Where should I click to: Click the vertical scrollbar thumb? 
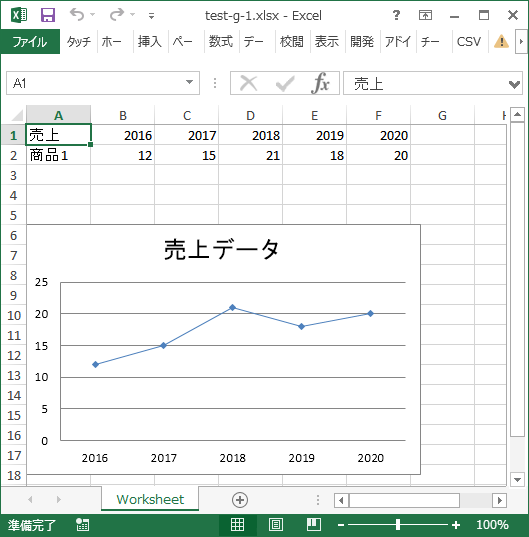pos(517,279)
